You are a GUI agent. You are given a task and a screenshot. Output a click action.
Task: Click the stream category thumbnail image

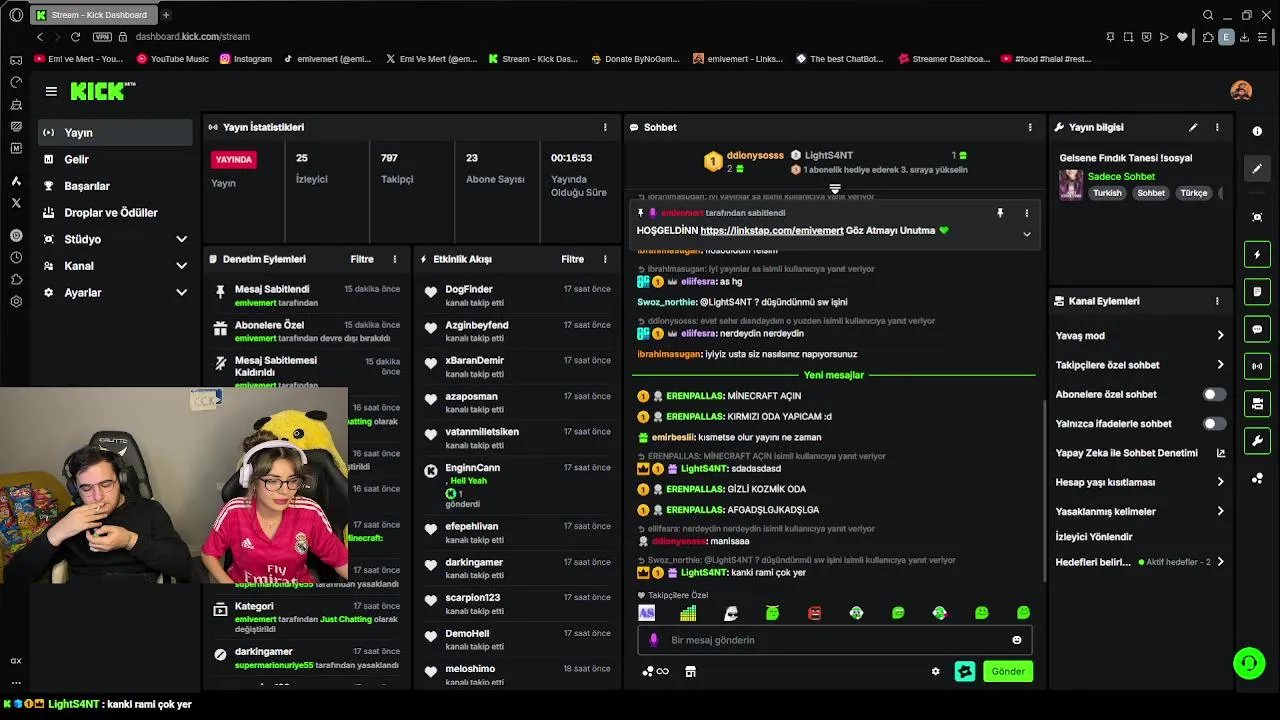[x=1071, y=184]
